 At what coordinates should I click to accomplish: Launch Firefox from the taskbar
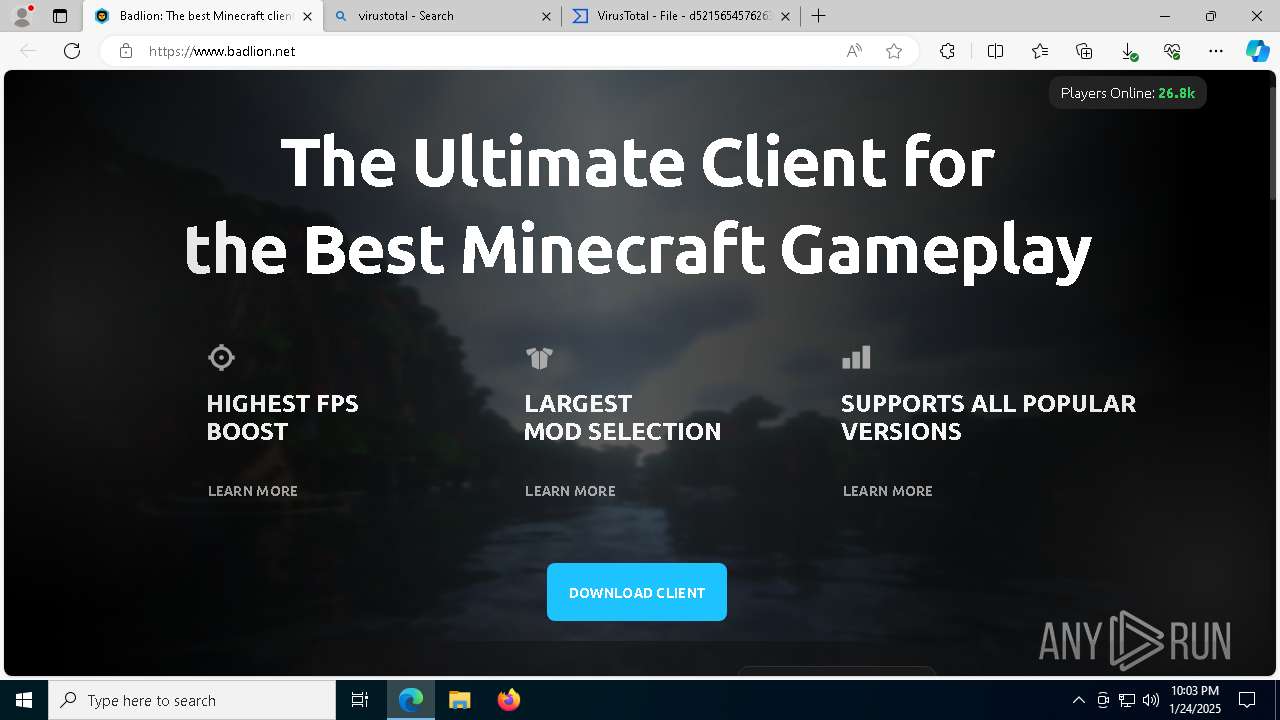click(508, 700)
